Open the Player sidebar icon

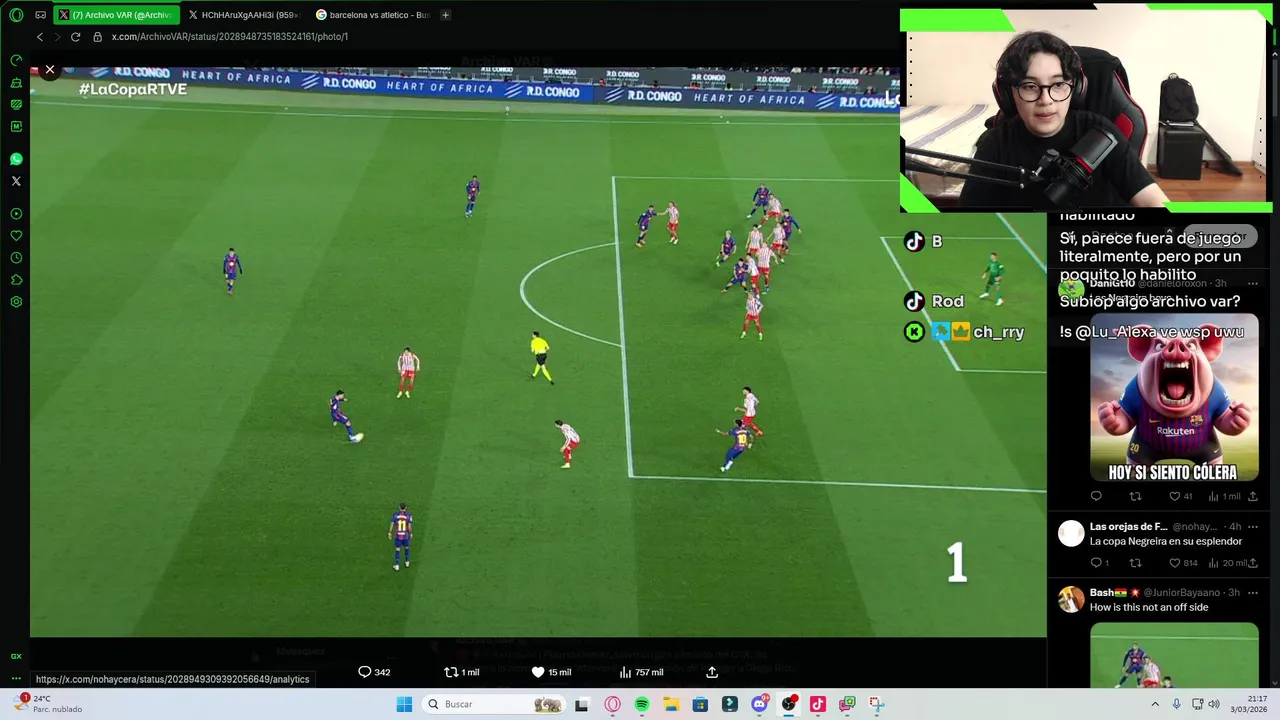click(x=16, y=214)
